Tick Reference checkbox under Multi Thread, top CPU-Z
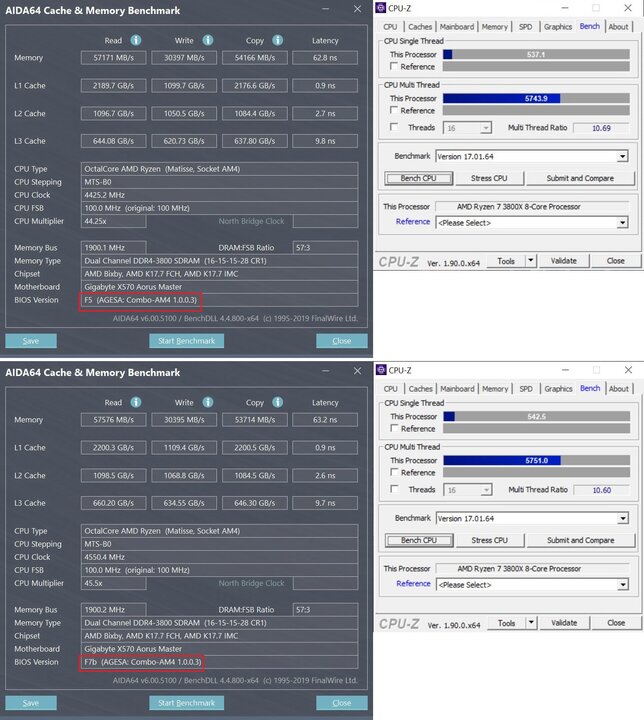 point(394,110)
